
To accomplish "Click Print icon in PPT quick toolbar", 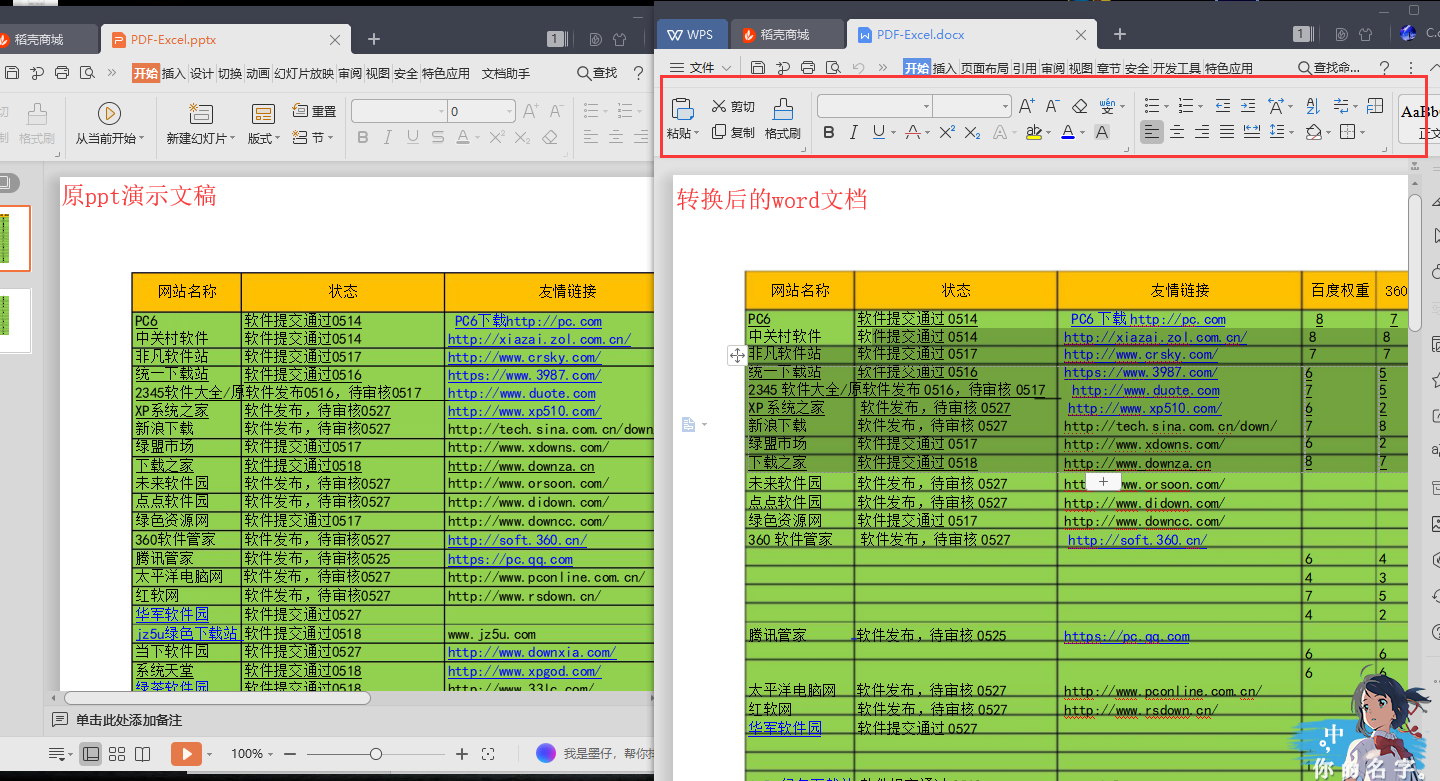I will 62,73.
